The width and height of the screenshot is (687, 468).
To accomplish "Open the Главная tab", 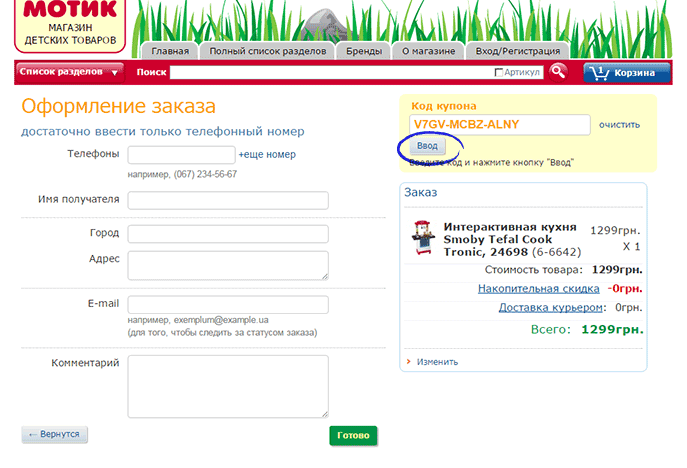I will click(x=170, y=51).
